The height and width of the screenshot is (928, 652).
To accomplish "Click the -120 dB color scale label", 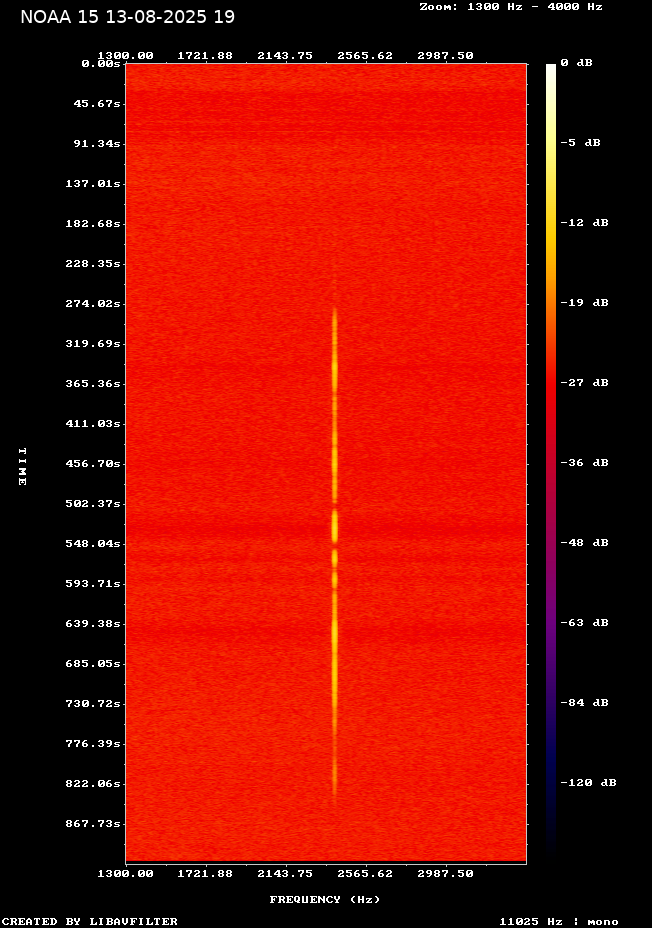I will coord(587,783).
